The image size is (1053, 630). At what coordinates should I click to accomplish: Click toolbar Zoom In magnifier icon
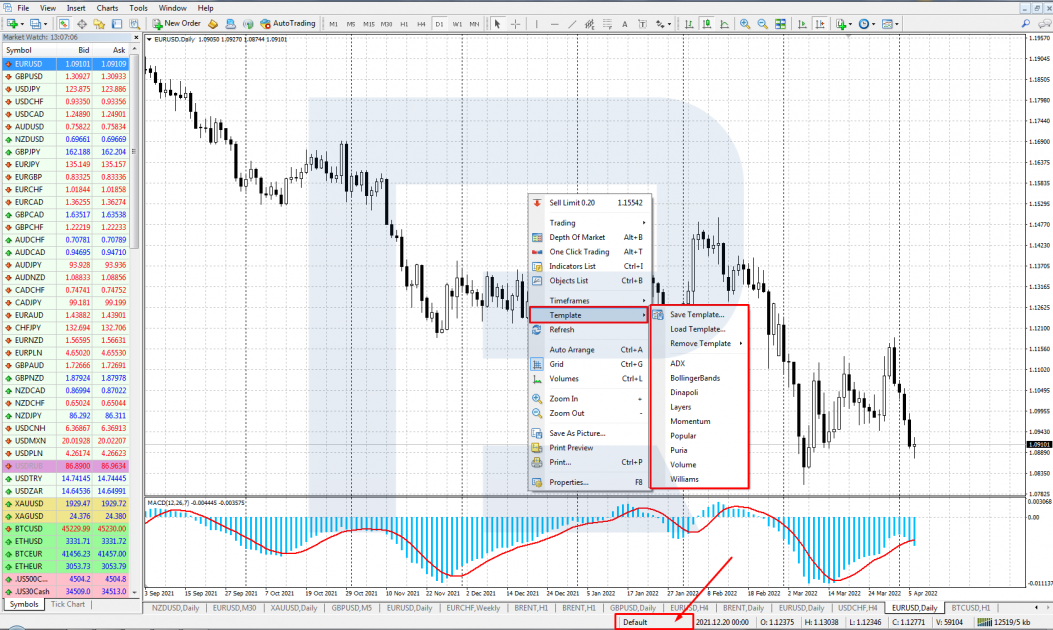(745, 24)
